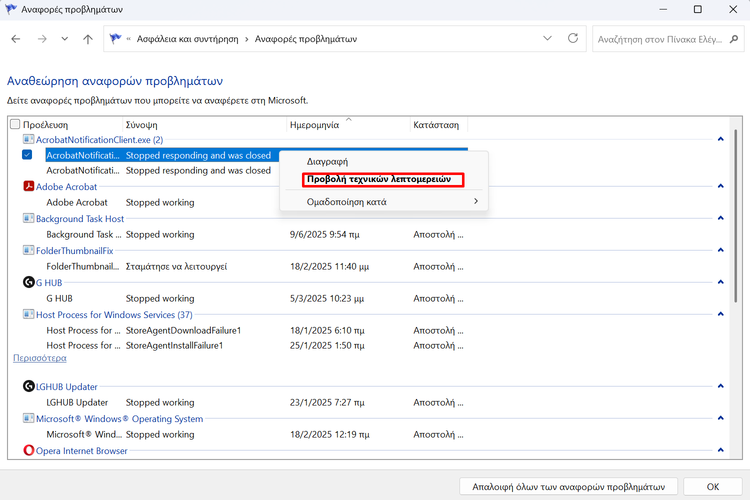Collapse Host Process for Windows Services group

tap(720, 314)
